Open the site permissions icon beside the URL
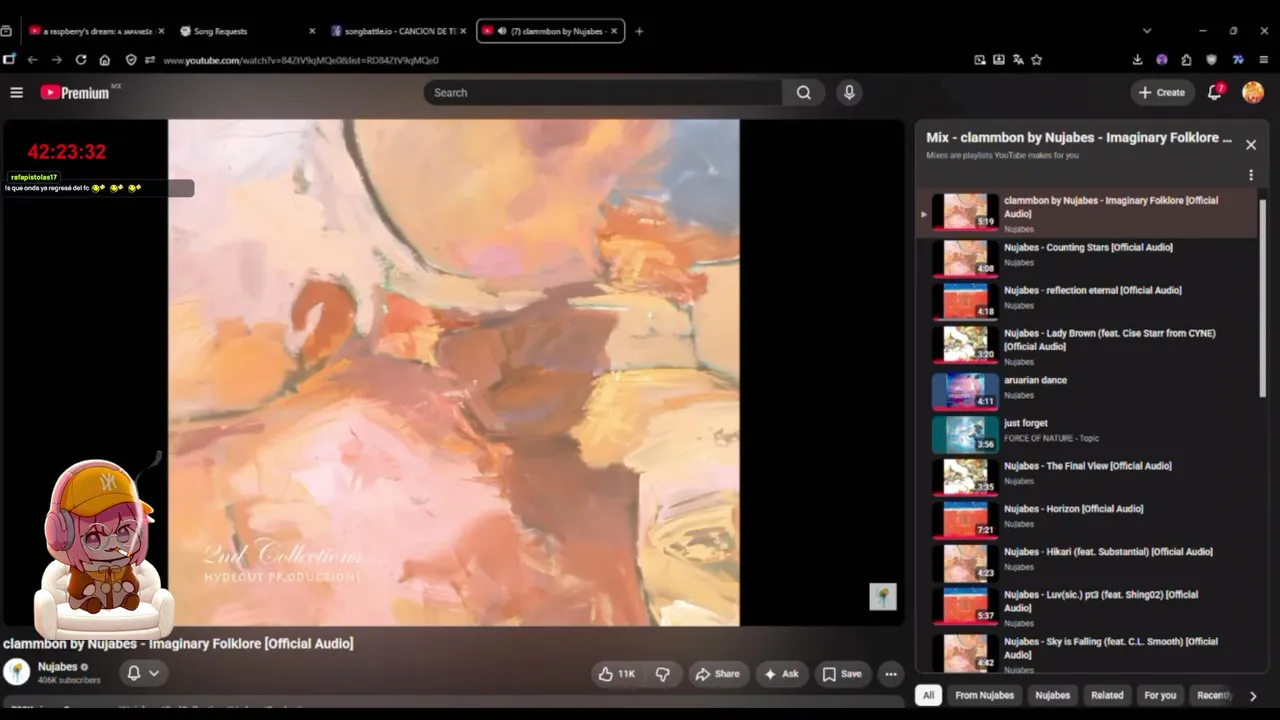The image size is (1280, 720). [150, 60]
